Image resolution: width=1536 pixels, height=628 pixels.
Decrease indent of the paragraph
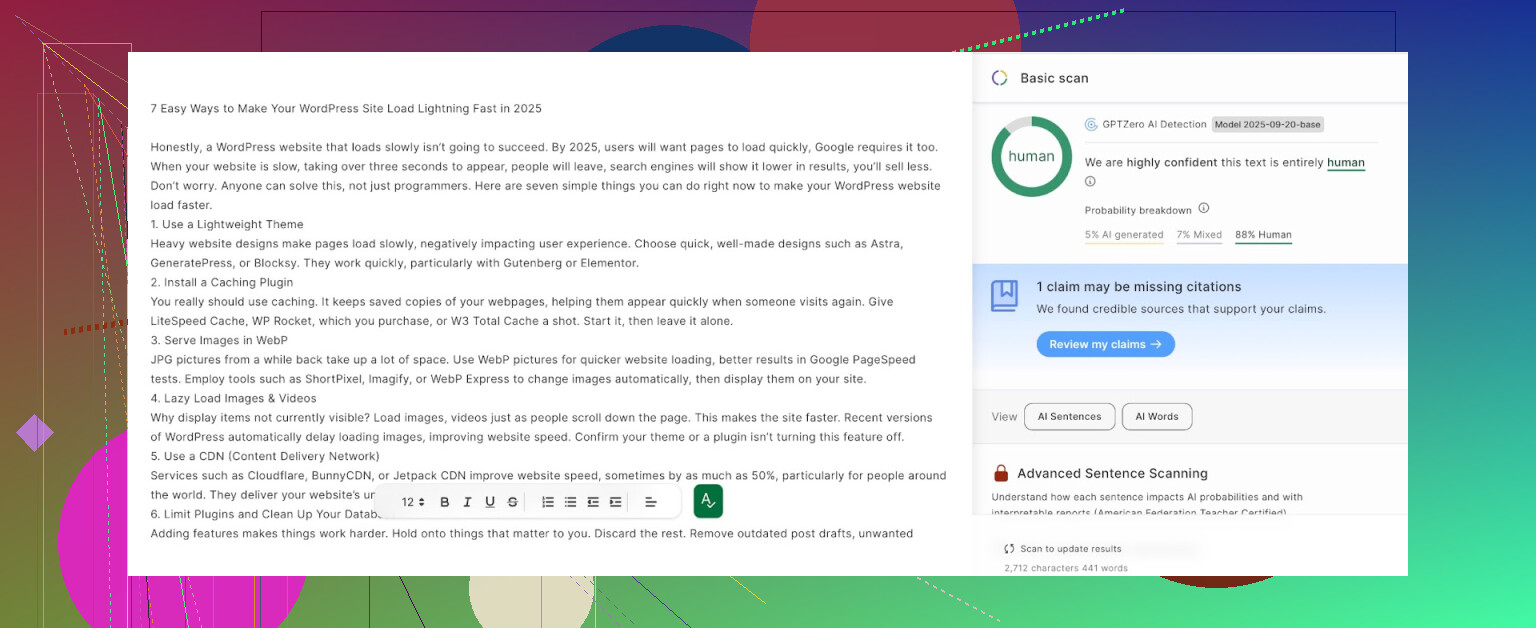point(593,502)
